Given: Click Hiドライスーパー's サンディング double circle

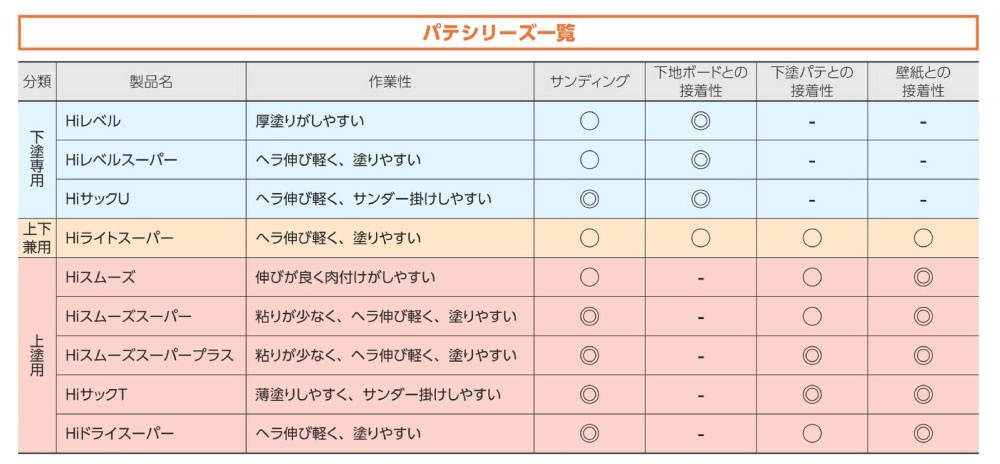Looking at the screenshot, I should point(589,433).
